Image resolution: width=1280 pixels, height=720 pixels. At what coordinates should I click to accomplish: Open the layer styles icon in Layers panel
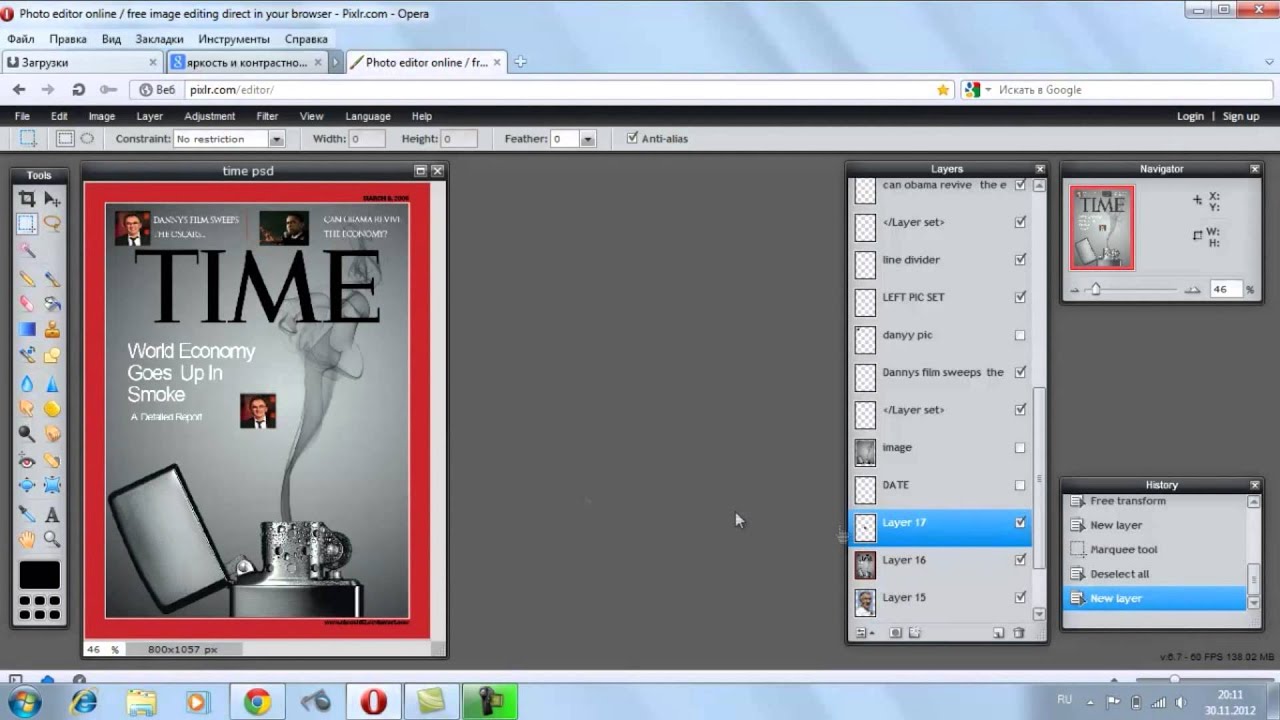tap(914, 633)
